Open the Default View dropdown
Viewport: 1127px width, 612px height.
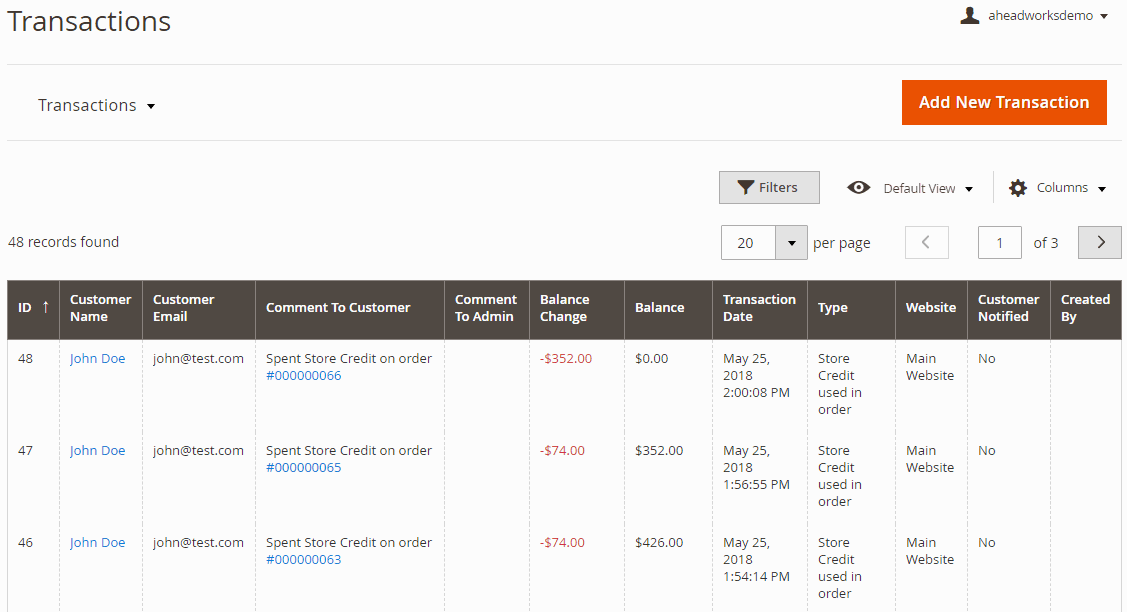pos(927,188)
